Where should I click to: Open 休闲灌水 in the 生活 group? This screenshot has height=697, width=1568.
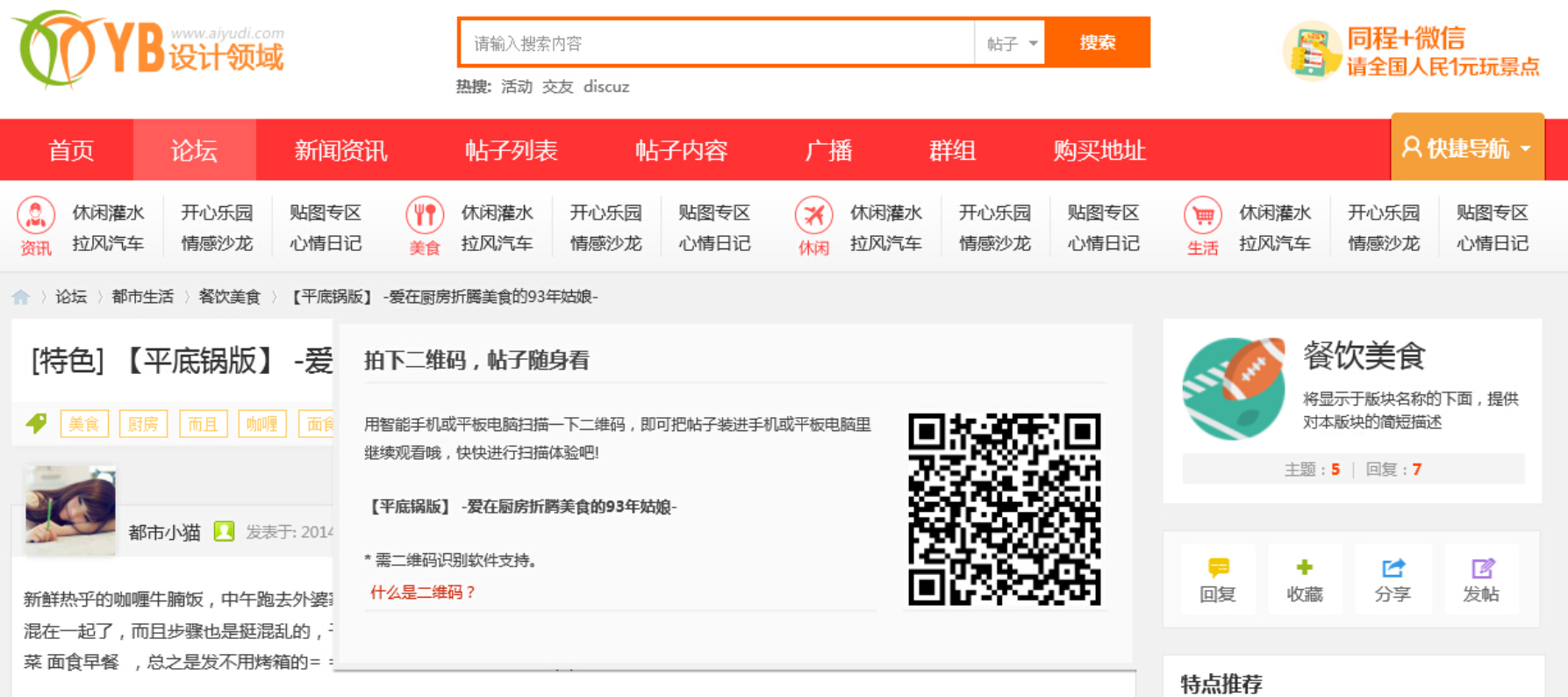click(x=1275, y=212)
